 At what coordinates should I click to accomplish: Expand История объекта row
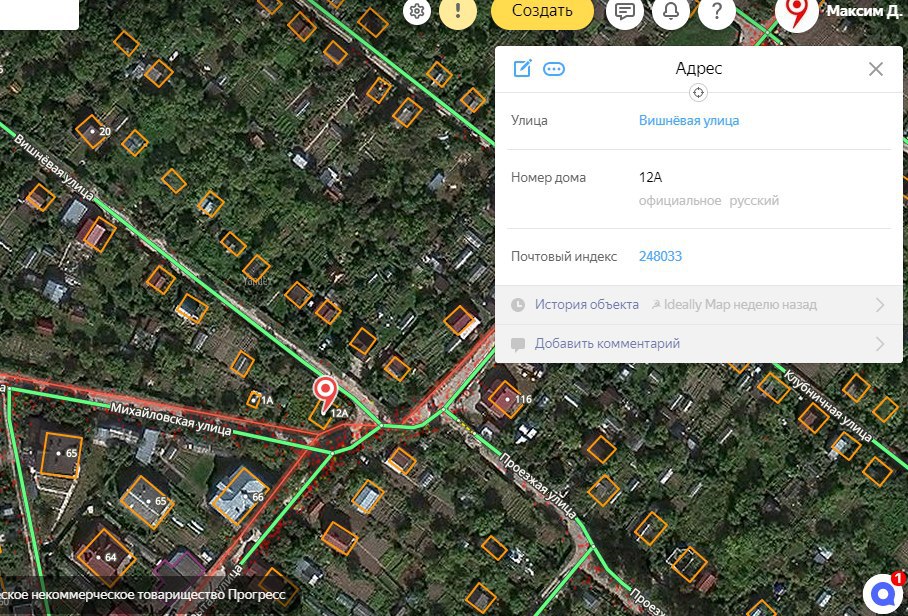(x=698, y=305)
